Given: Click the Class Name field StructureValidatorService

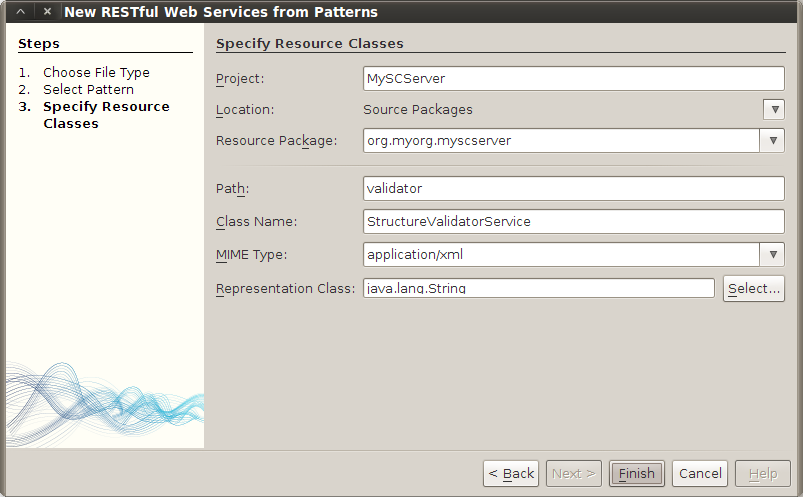Looking at the screenshot, I should (x=573, y=221).
